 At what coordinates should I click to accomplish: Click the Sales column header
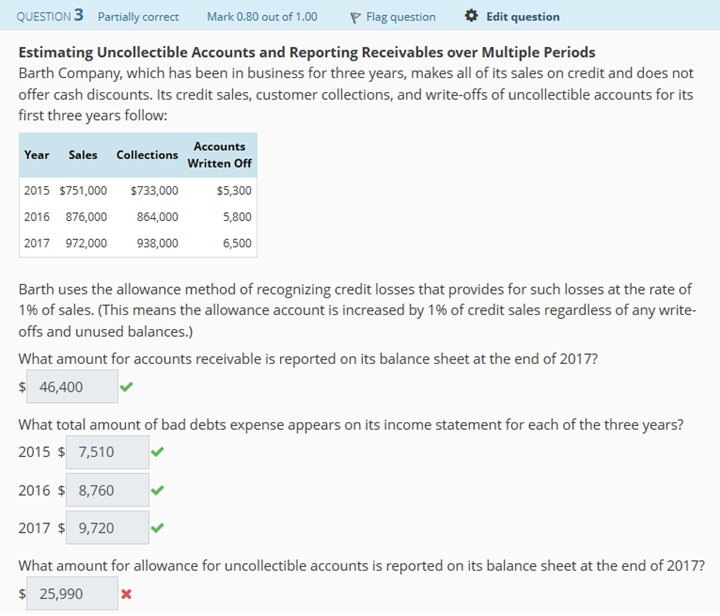(x=83, y=155)
